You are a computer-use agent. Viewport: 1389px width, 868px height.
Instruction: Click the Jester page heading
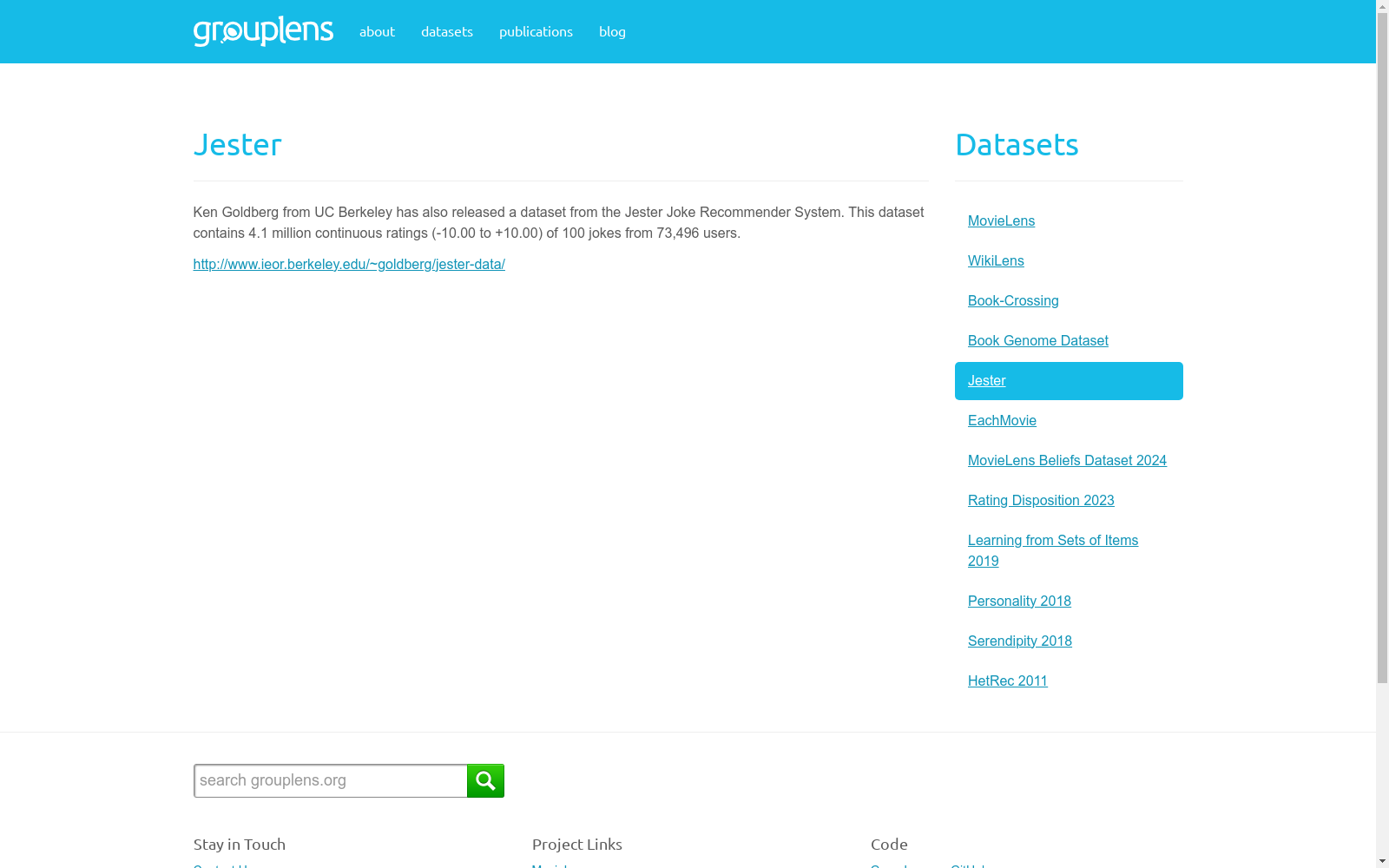click(x=237, y=144)
